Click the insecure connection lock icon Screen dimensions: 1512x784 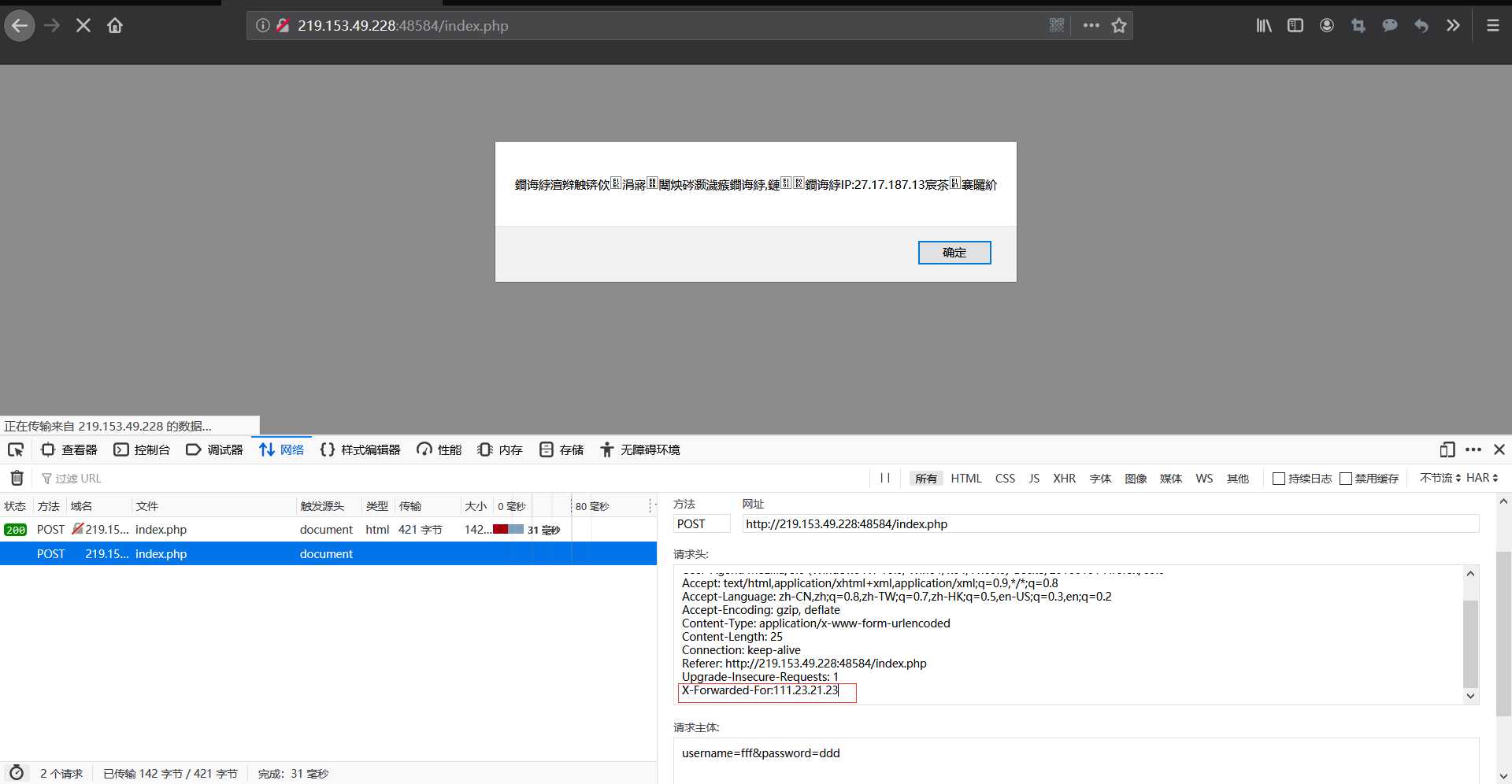coord(283,26)
